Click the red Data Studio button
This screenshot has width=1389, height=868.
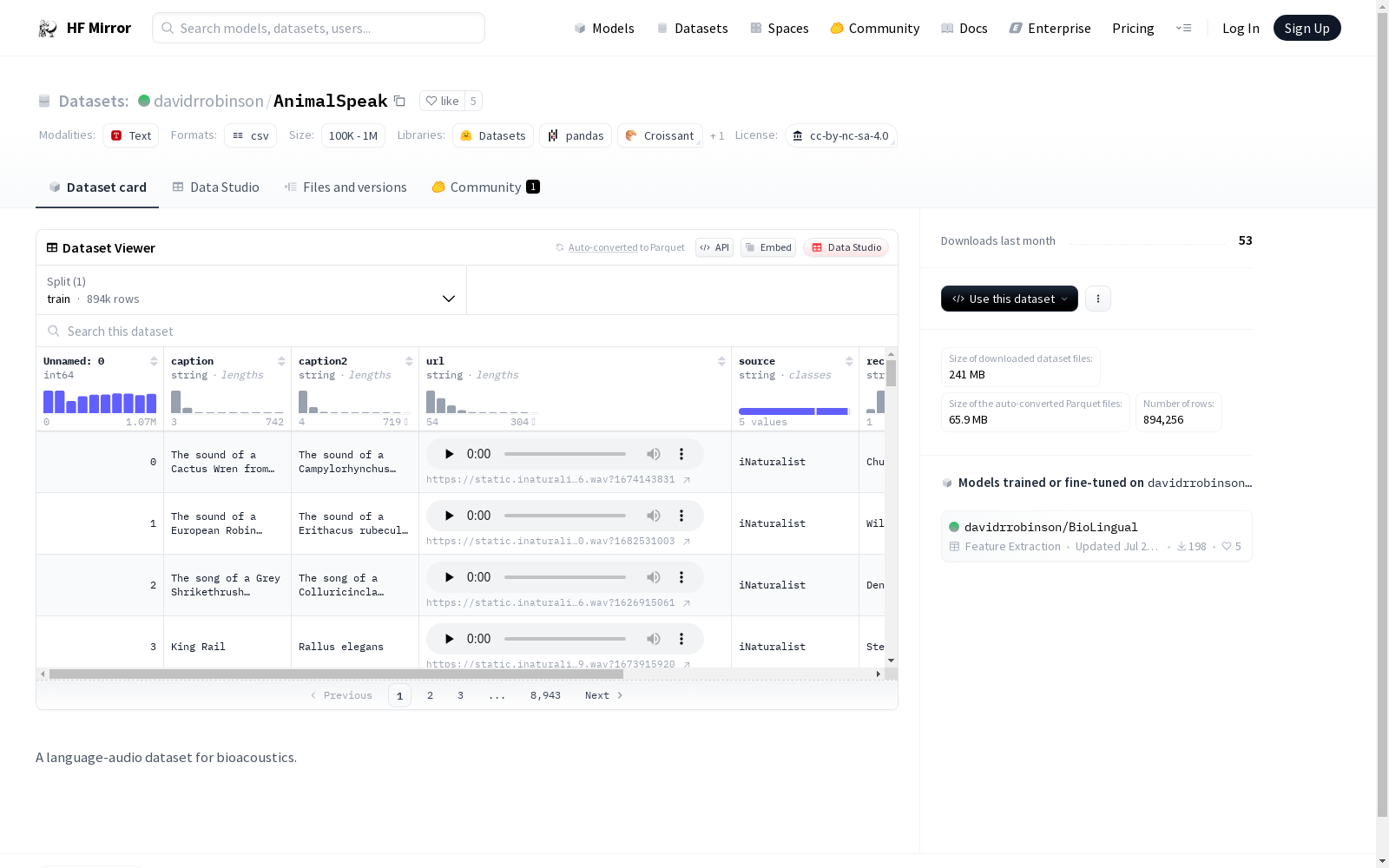tap(846, 247)
